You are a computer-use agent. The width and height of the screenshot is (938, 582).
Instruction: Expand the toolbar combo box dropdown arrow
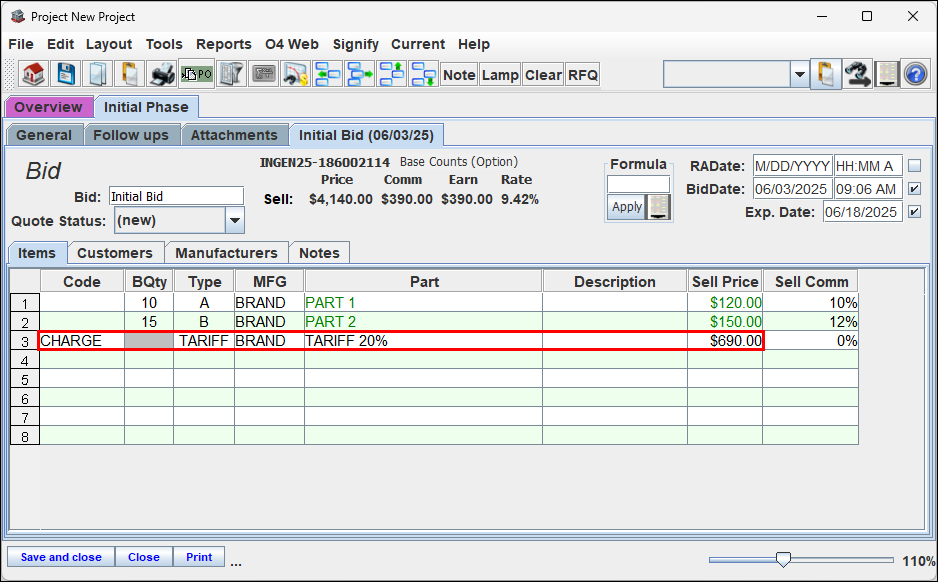(x=799, y=75)
